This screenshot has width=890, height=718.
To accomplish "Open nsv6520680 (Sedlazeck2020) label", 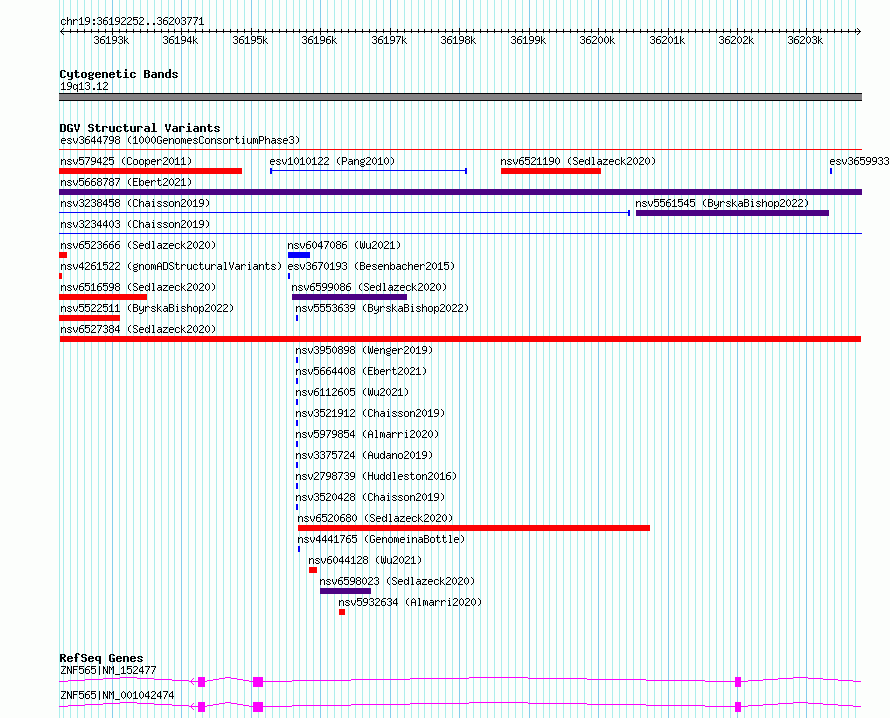I will (375, 518).
